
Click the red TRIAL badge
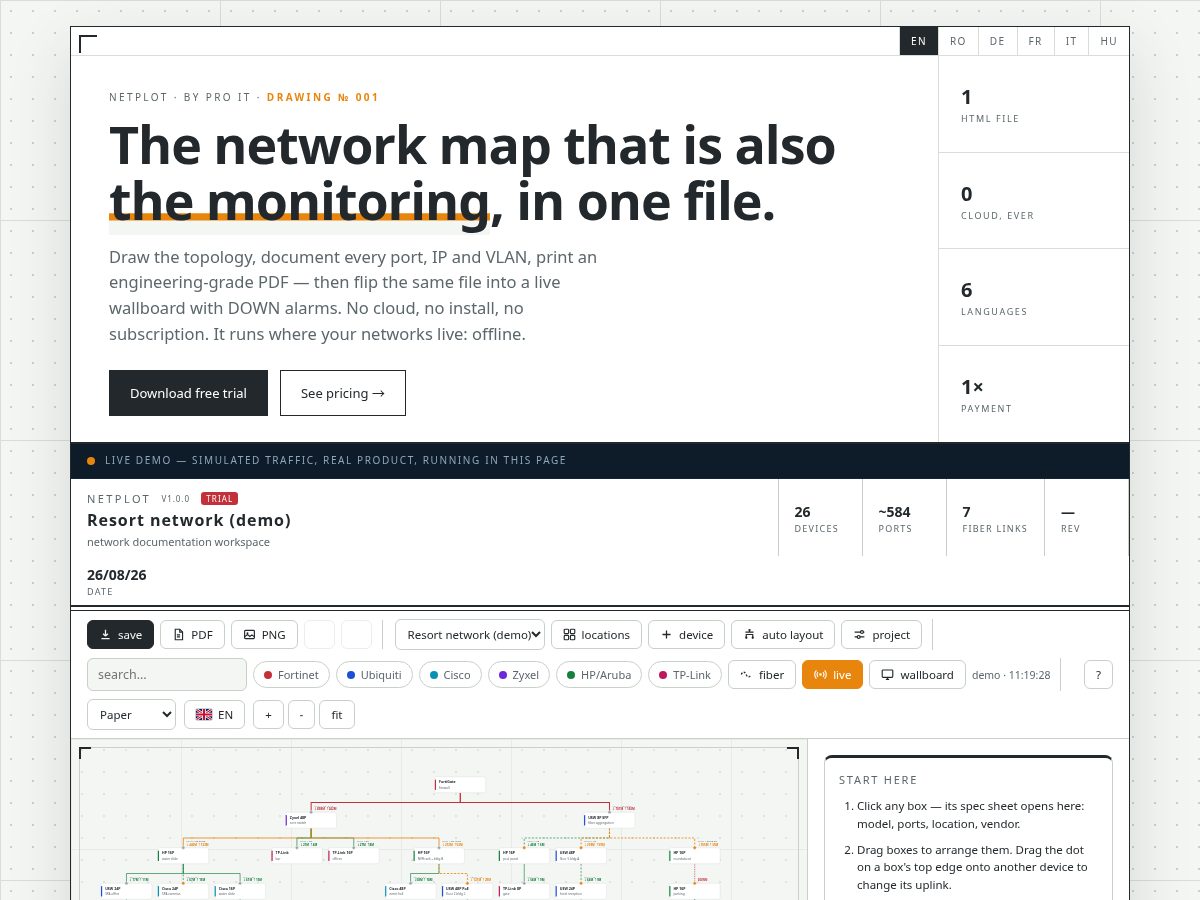click(219, 499)
